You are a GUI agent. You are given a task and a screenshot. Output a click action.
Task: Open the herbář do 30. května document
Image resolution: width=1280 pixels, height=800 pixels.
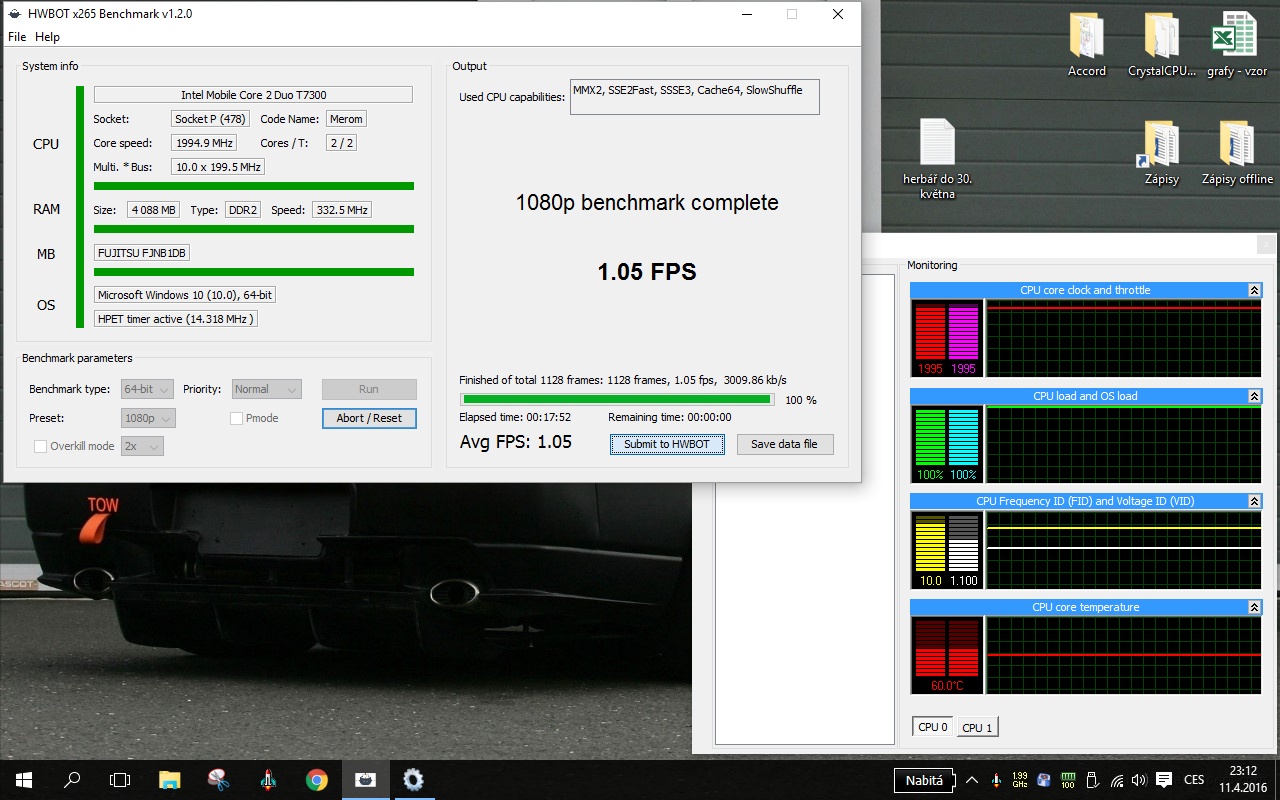tap(937, 160)
